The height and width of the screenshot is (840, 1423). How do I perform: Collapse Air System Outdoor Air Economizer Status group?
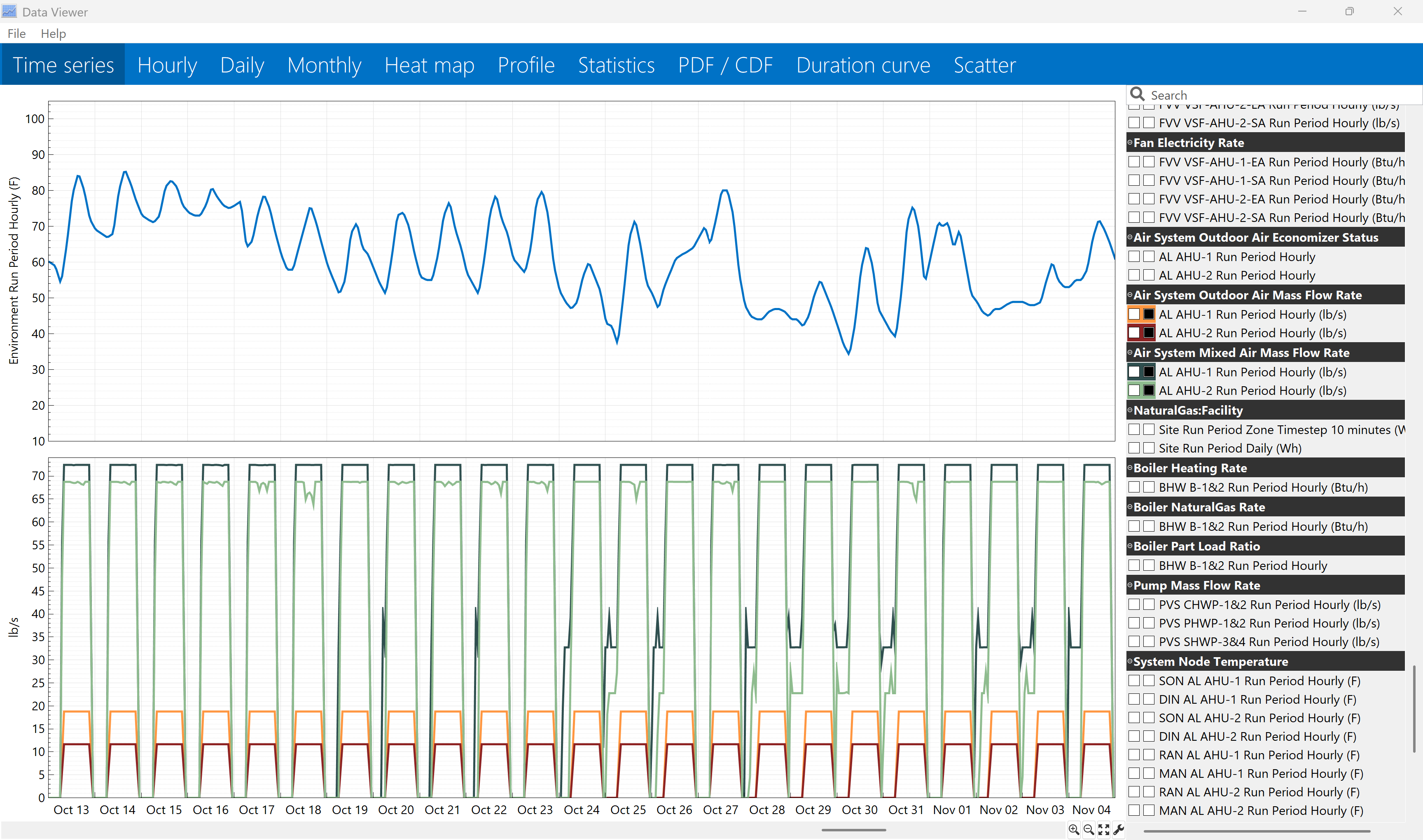(x=1130, y=237)
